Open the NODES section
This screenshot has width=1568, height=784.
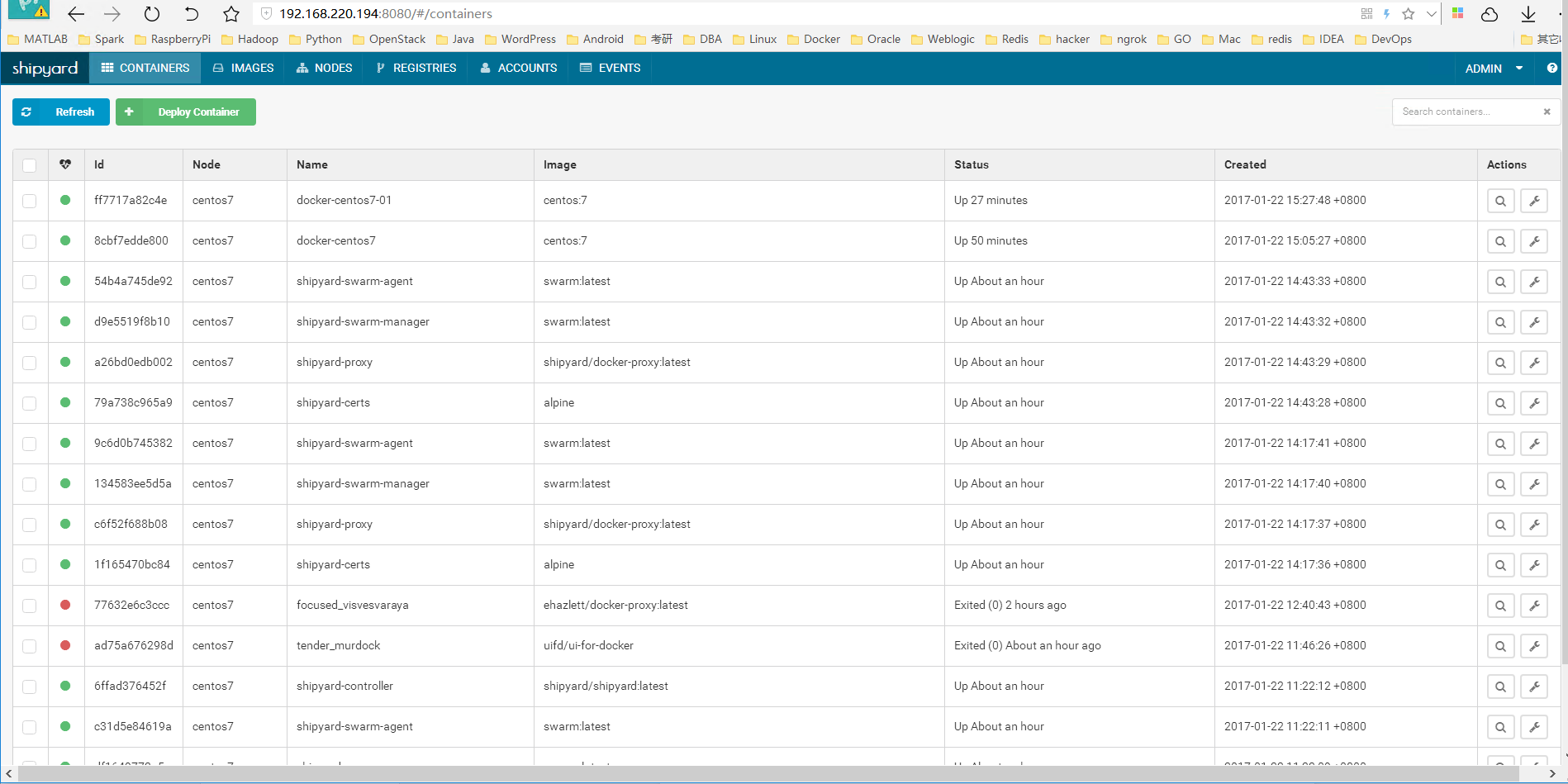click(324, 68)
